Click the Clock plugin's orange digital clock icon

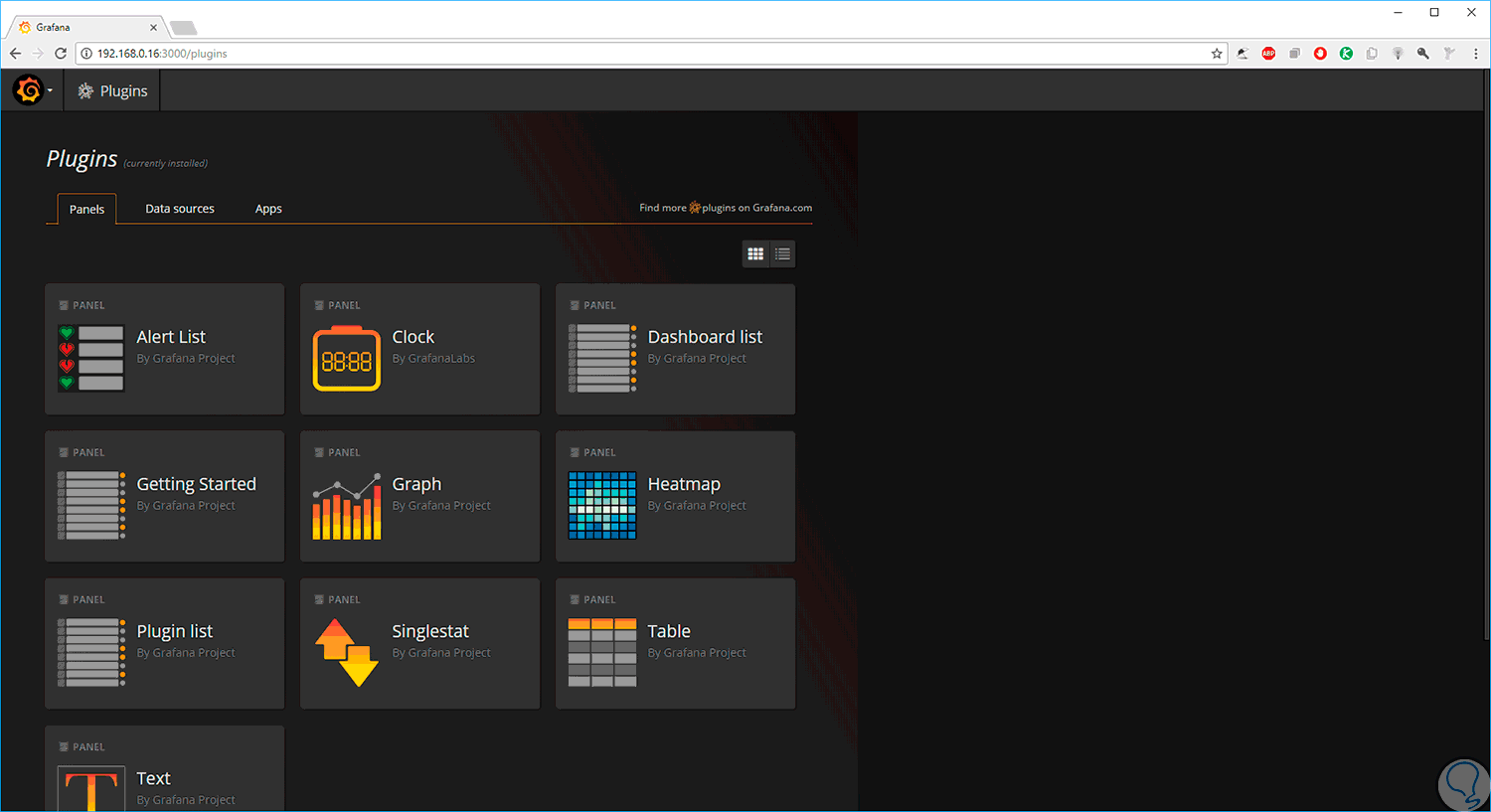click(347, 358)
